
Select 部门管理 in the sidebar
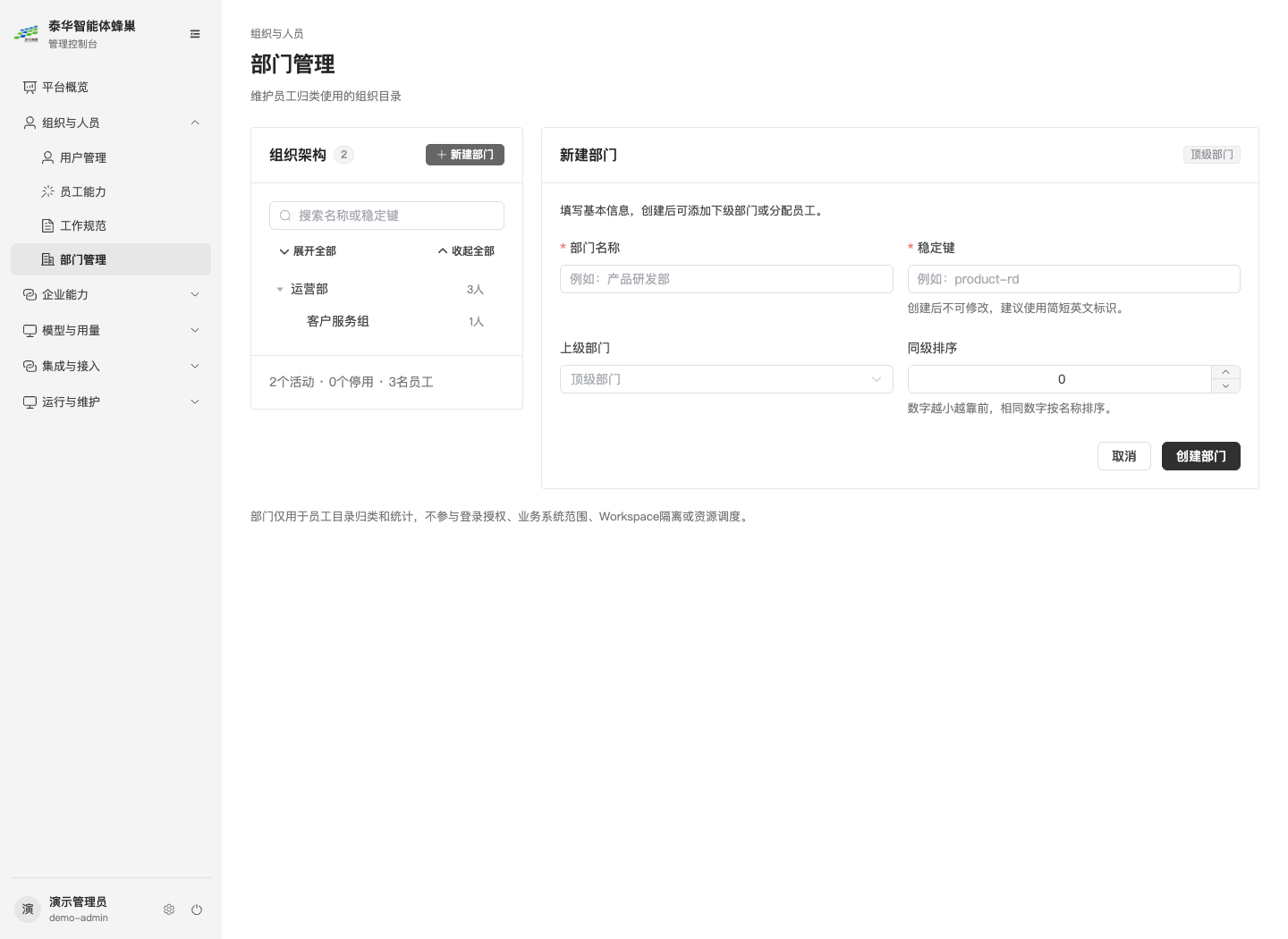point(111,259)
